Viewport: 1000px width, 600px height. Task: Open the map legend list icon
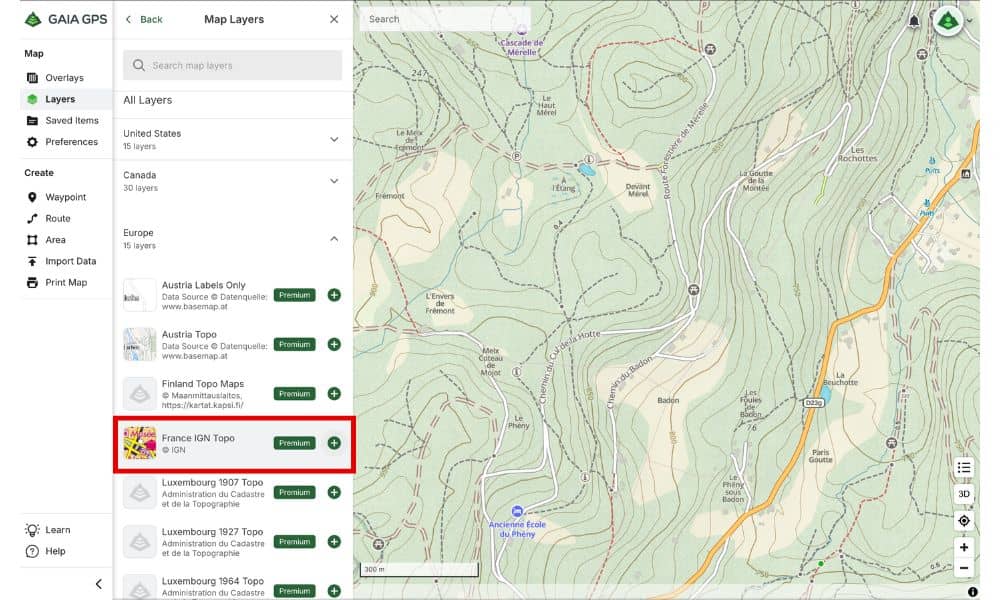(963, 467)
